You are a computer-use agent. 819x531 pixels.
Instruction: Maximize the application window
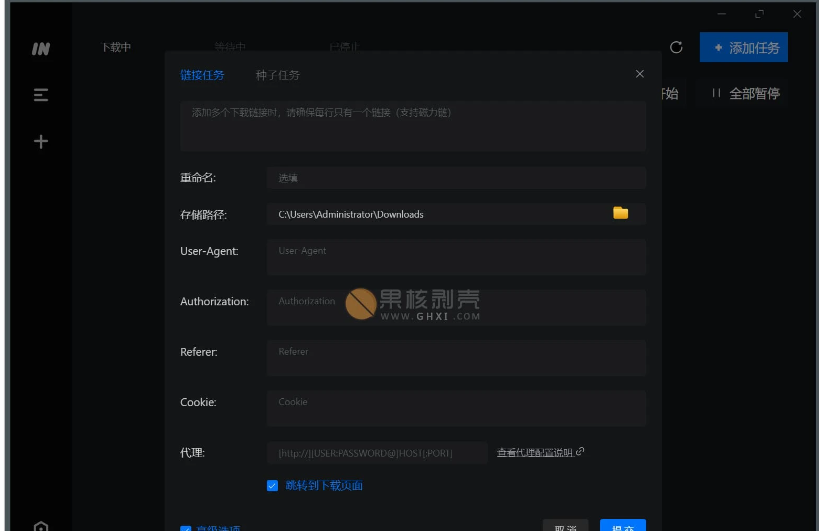(759, 14)
